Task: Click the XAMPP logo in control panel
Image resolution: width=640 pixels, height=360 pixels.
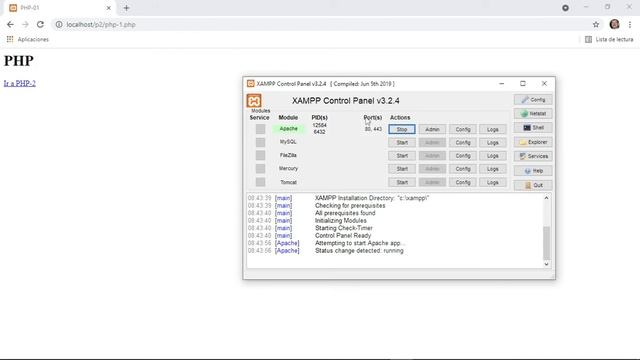Action: (x=253, y=101)
